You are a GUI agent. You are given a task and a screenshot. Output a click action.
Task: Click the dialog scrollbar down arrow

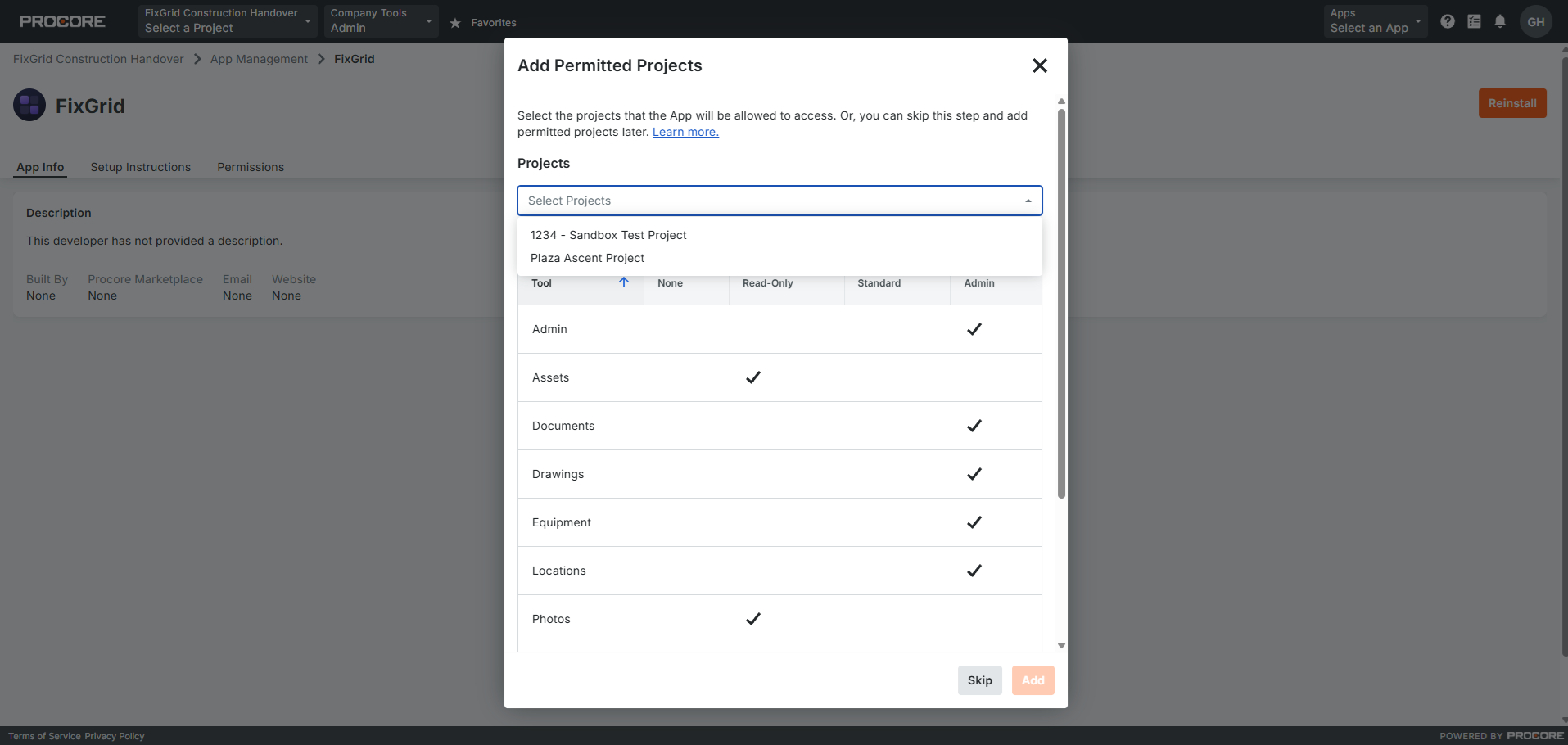coord(1061,645)
